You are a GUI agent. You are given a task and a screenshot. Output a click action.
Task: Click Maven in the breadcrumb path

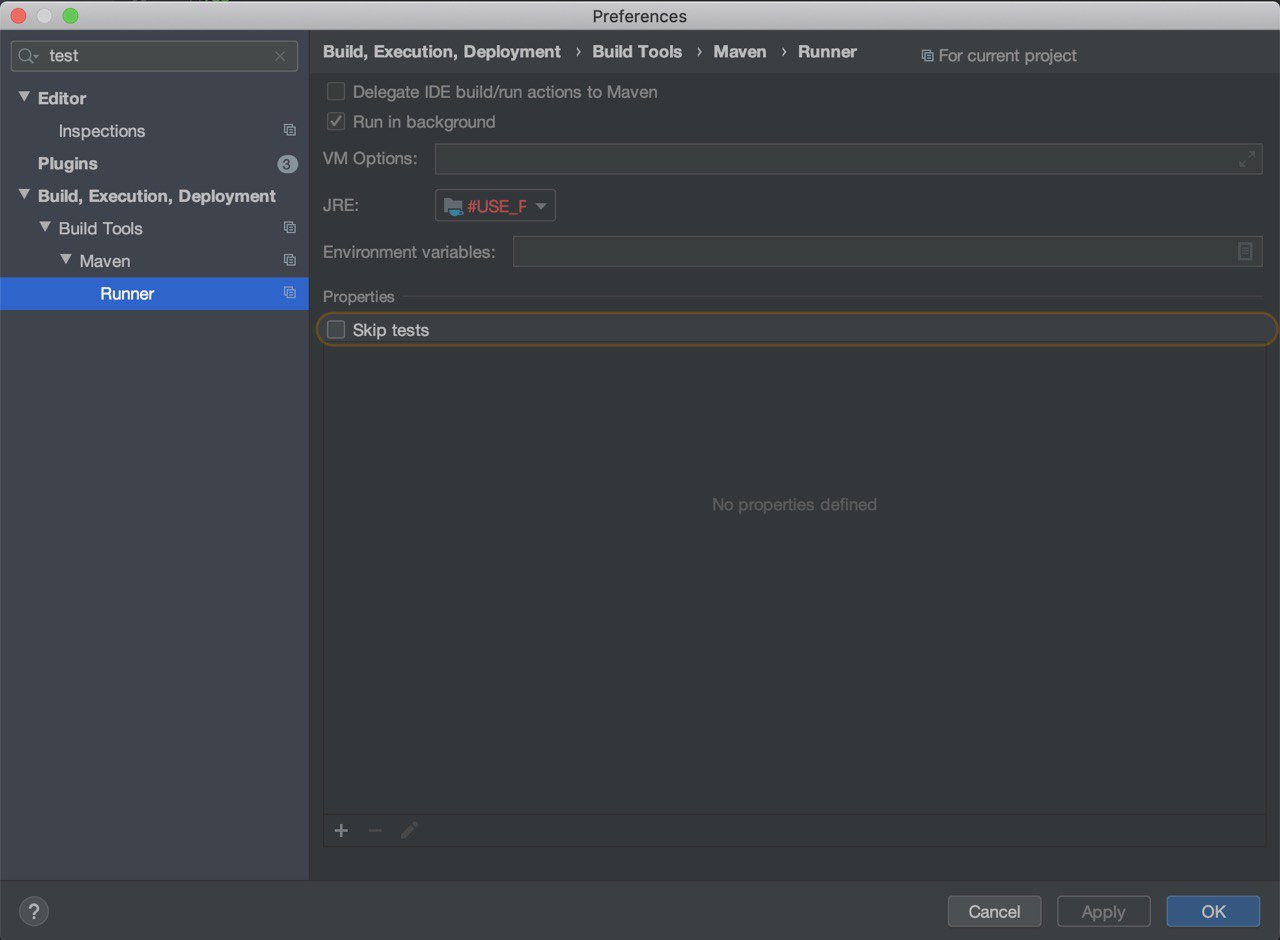pyautogui.click(x=740, y=52)
